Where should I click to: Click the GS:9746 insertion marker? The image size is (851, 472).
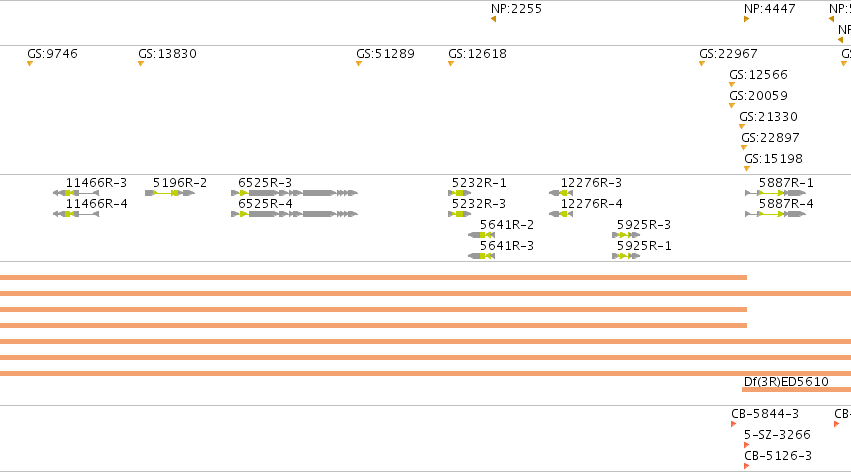point(30,64)
